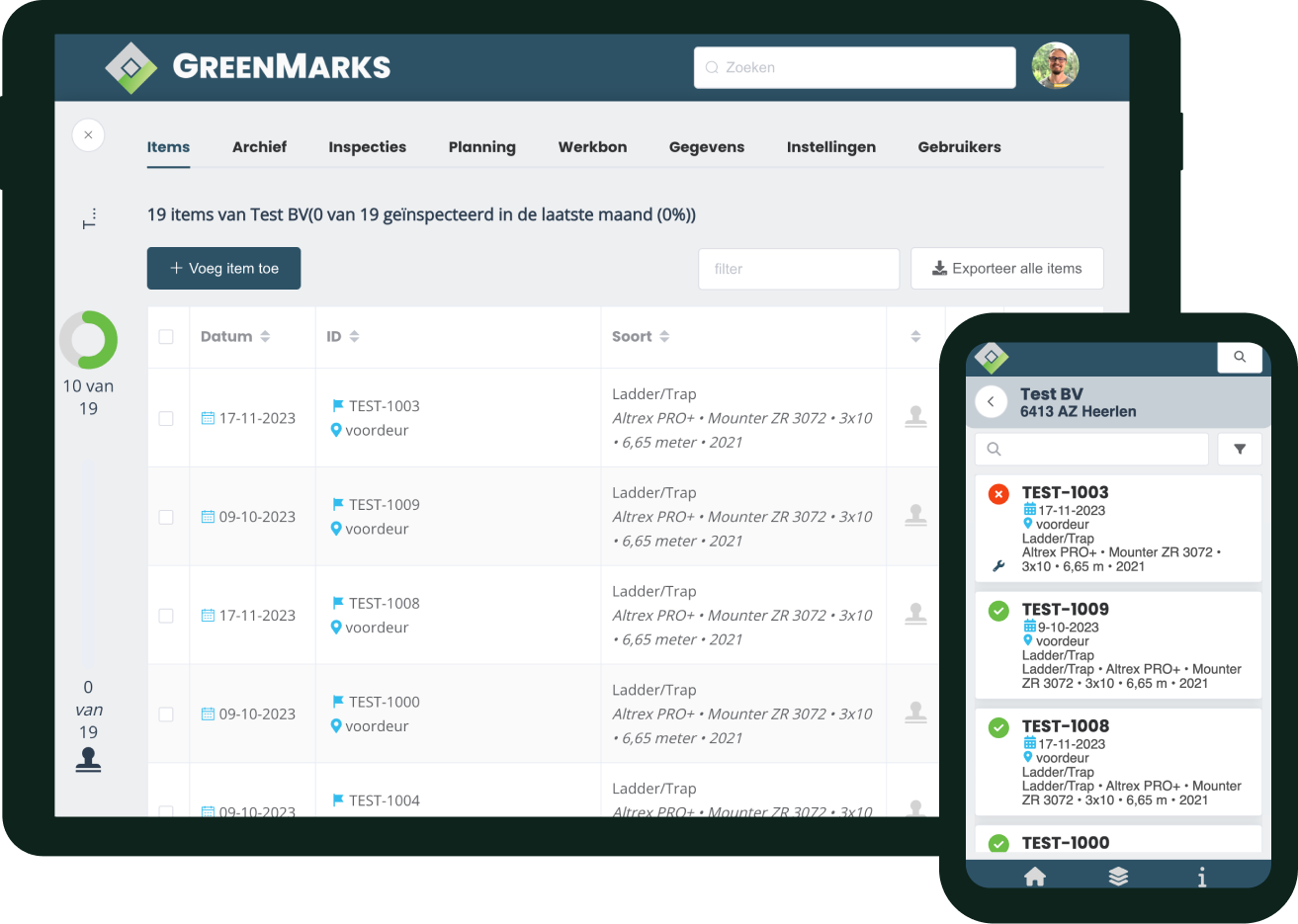Click the calendar icon in TEST-1003 row
The image size is (1298, 924).
208,418
